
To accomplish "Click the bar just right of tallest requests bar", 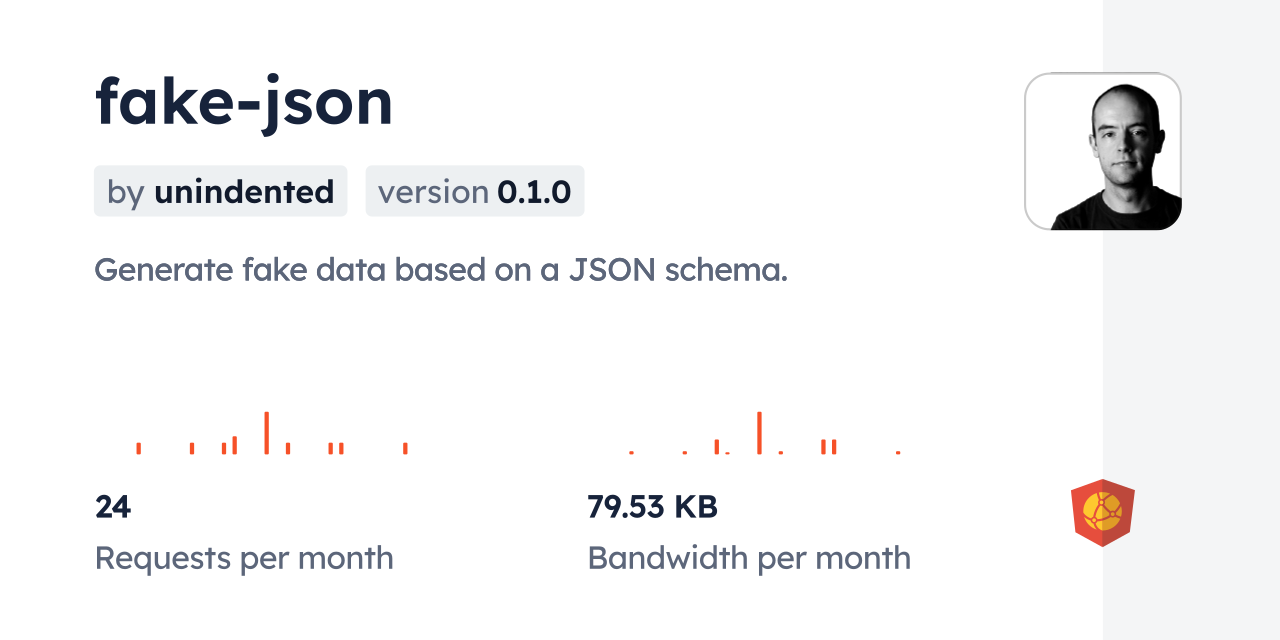I will pyautogui.click(x=288, y=448).
